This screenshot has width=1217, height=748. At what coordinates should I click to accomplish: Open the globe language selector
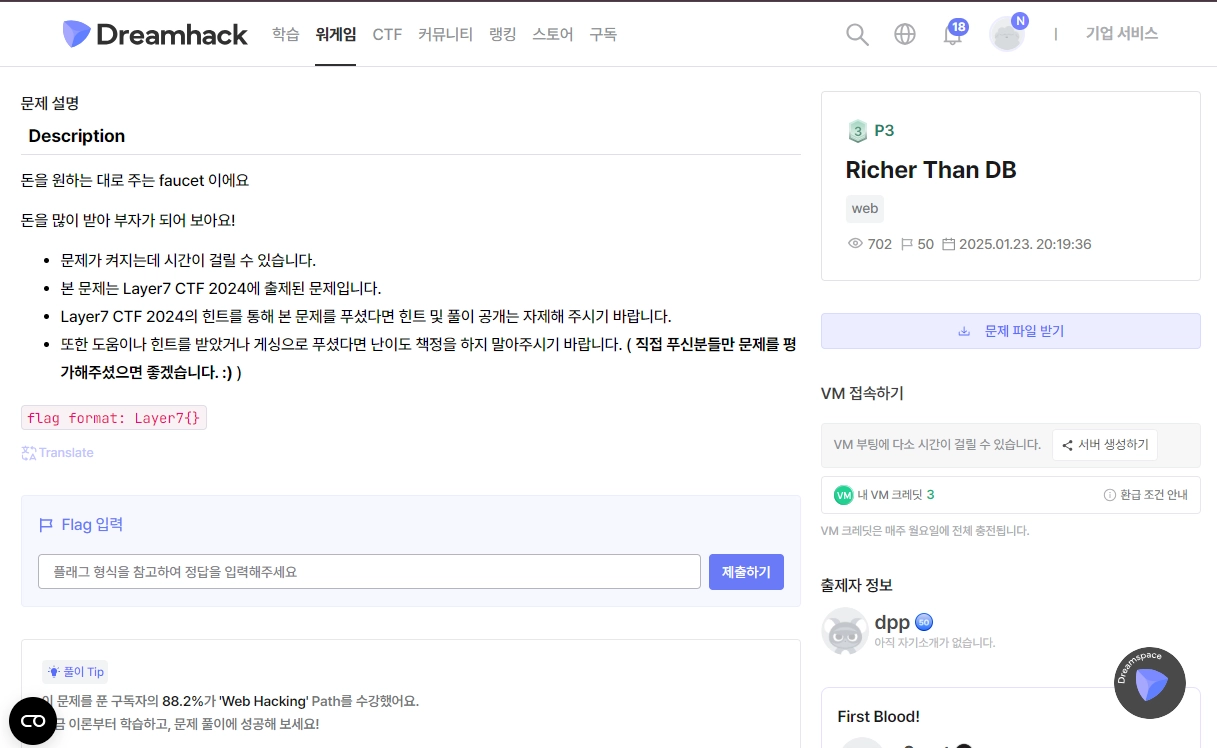tap(905, 34)
